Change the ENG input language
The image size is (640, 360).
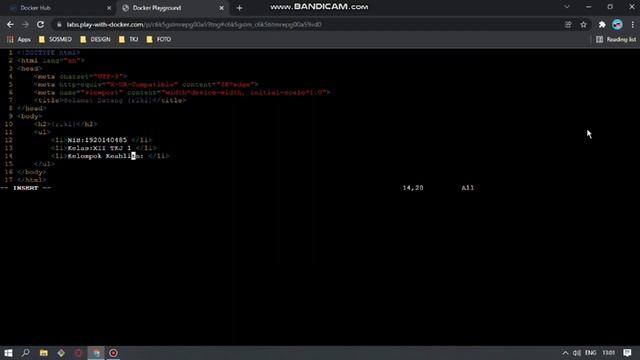tap(591, 353)
